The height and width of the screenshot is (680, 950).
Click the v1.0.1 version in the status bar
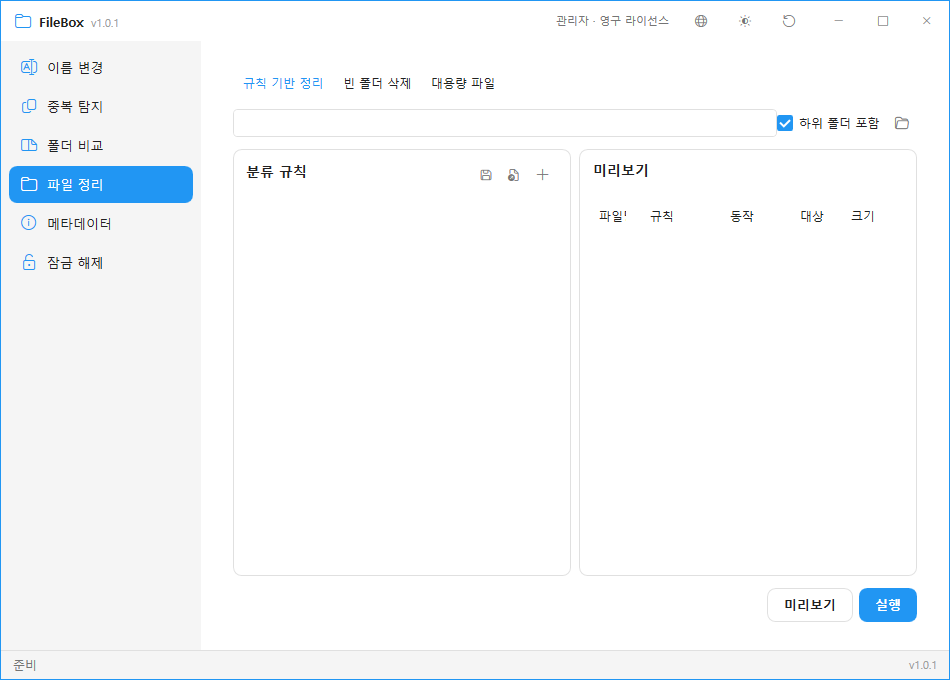click(922, 665)
